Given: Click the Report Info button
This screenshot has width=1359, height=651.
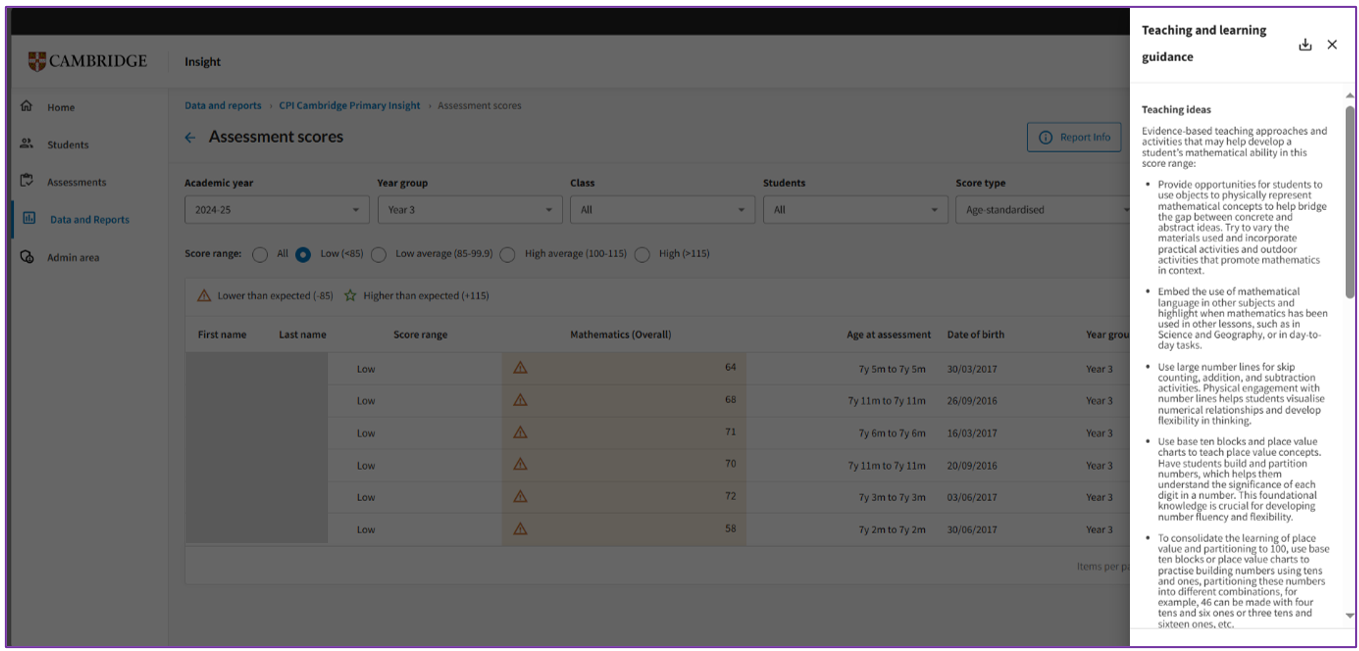Looking at the screenshot, I should [x=1074, y=137].
